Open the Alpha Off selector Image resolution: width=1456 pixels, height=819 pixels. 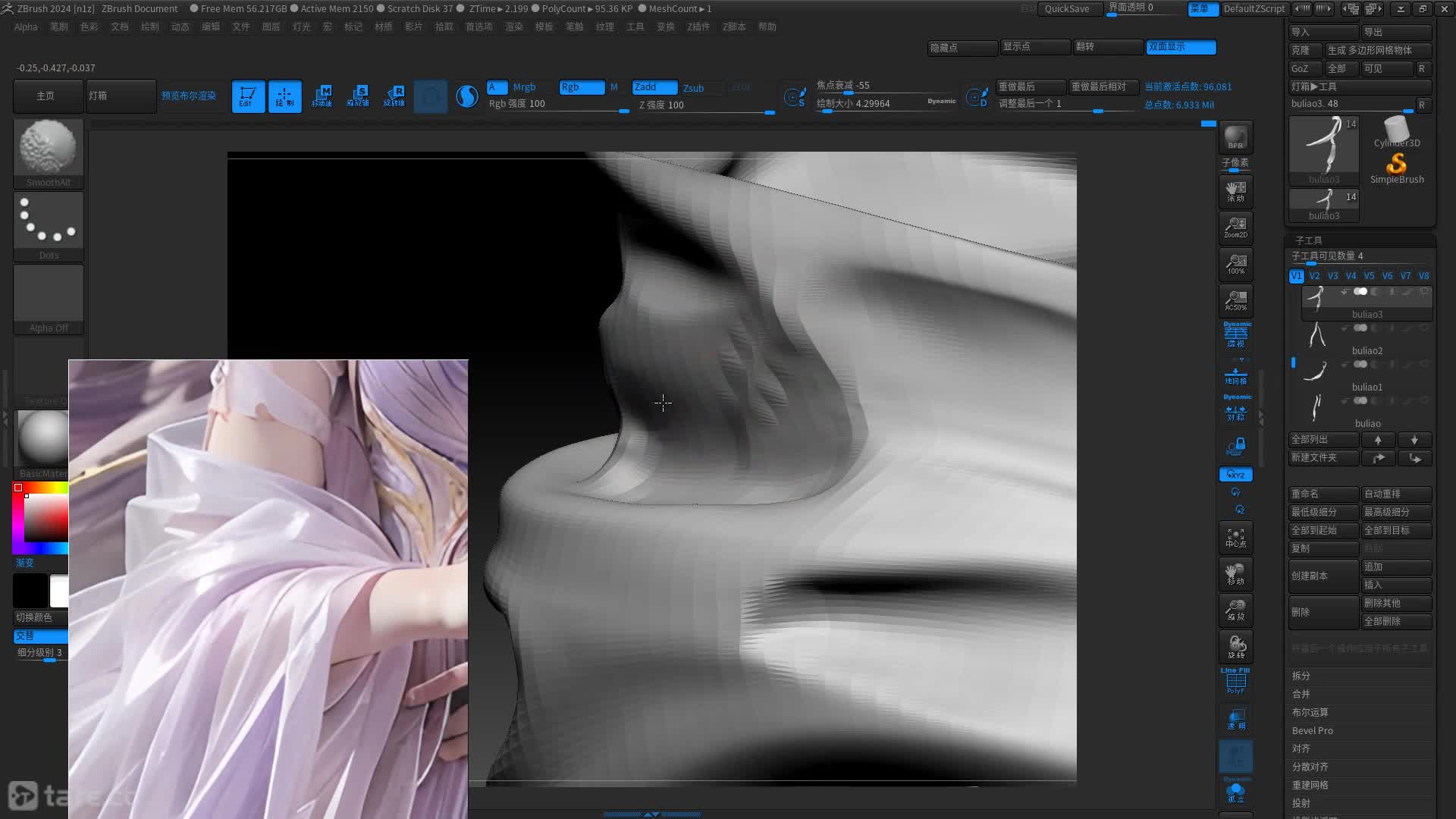(x=49, y=299)
